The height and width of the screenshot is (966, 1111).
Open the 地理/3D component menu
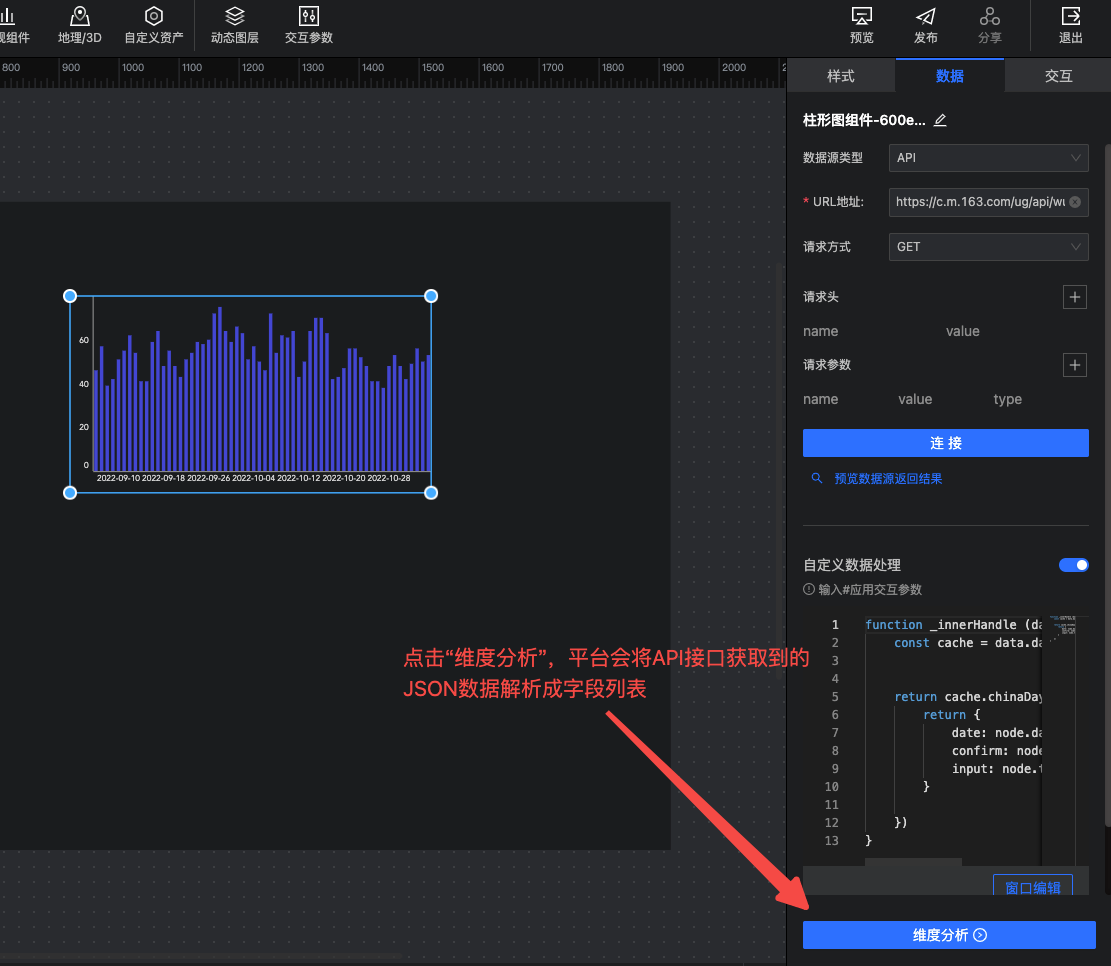pos(79,25)
